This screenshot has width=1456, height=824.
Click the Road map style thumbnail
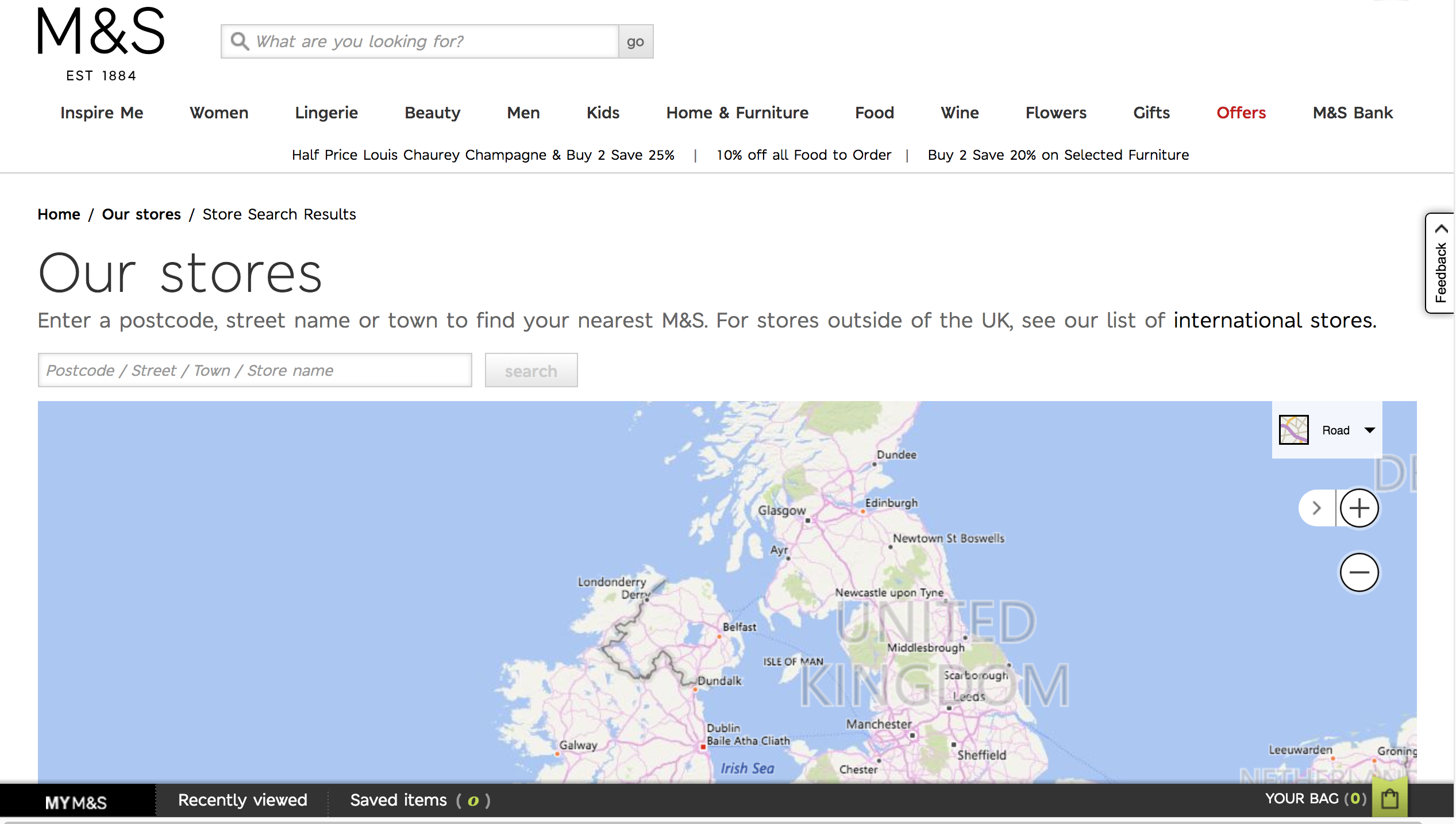tap(1293, 430)
